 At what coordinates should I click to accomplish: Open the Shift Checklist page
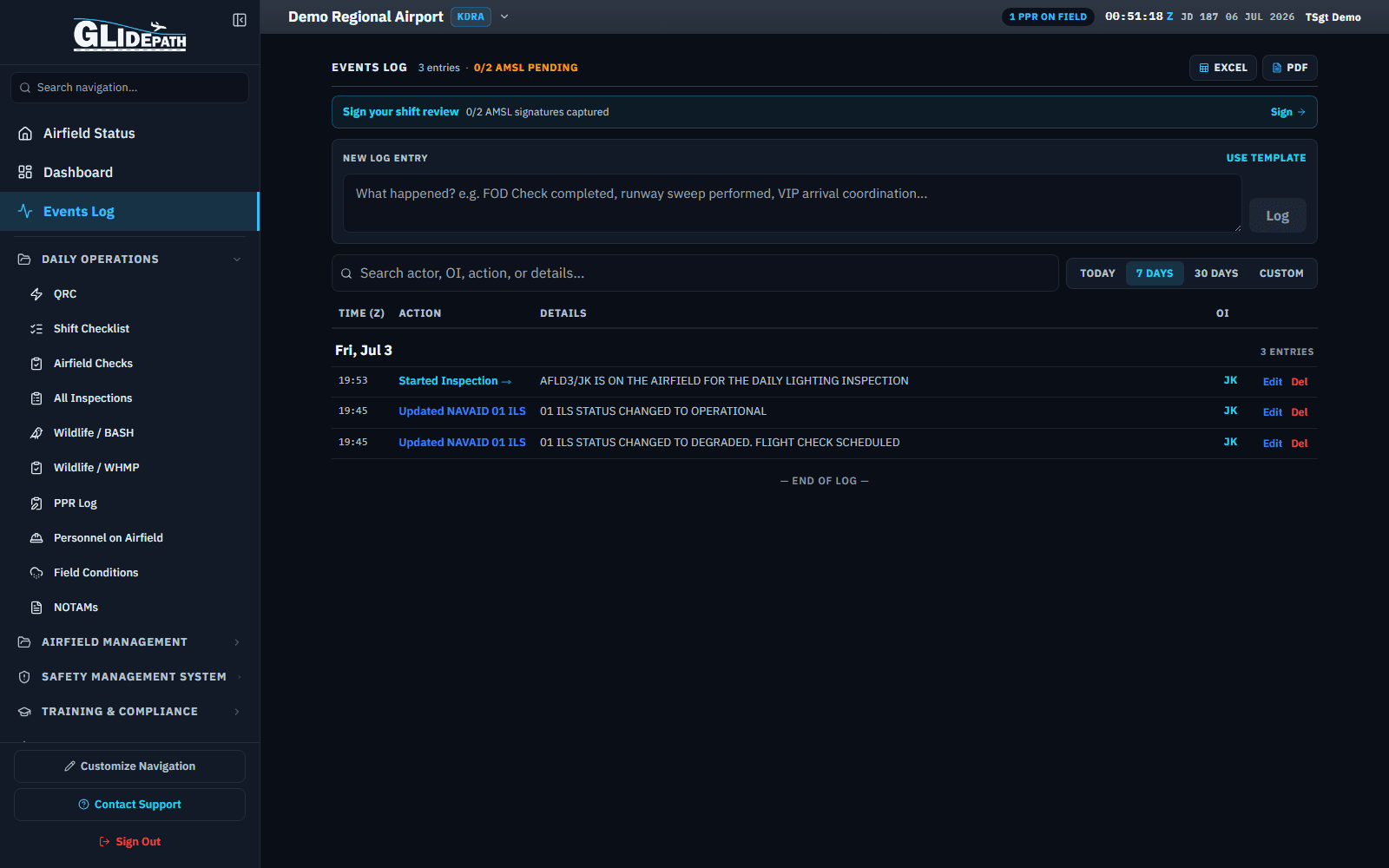[129, 329]
